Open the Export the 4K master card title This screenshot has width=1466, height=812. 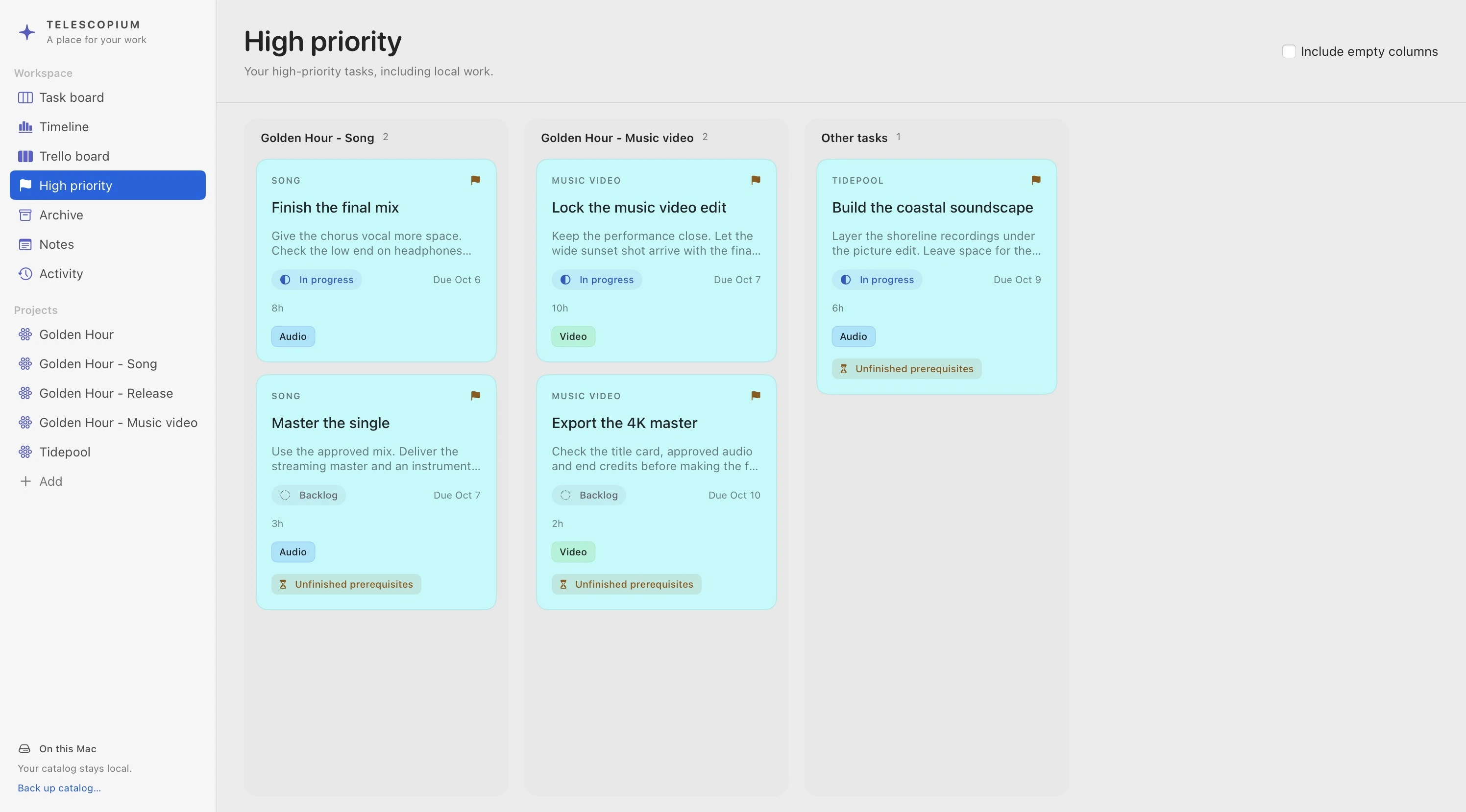click(x=624, y=423)
